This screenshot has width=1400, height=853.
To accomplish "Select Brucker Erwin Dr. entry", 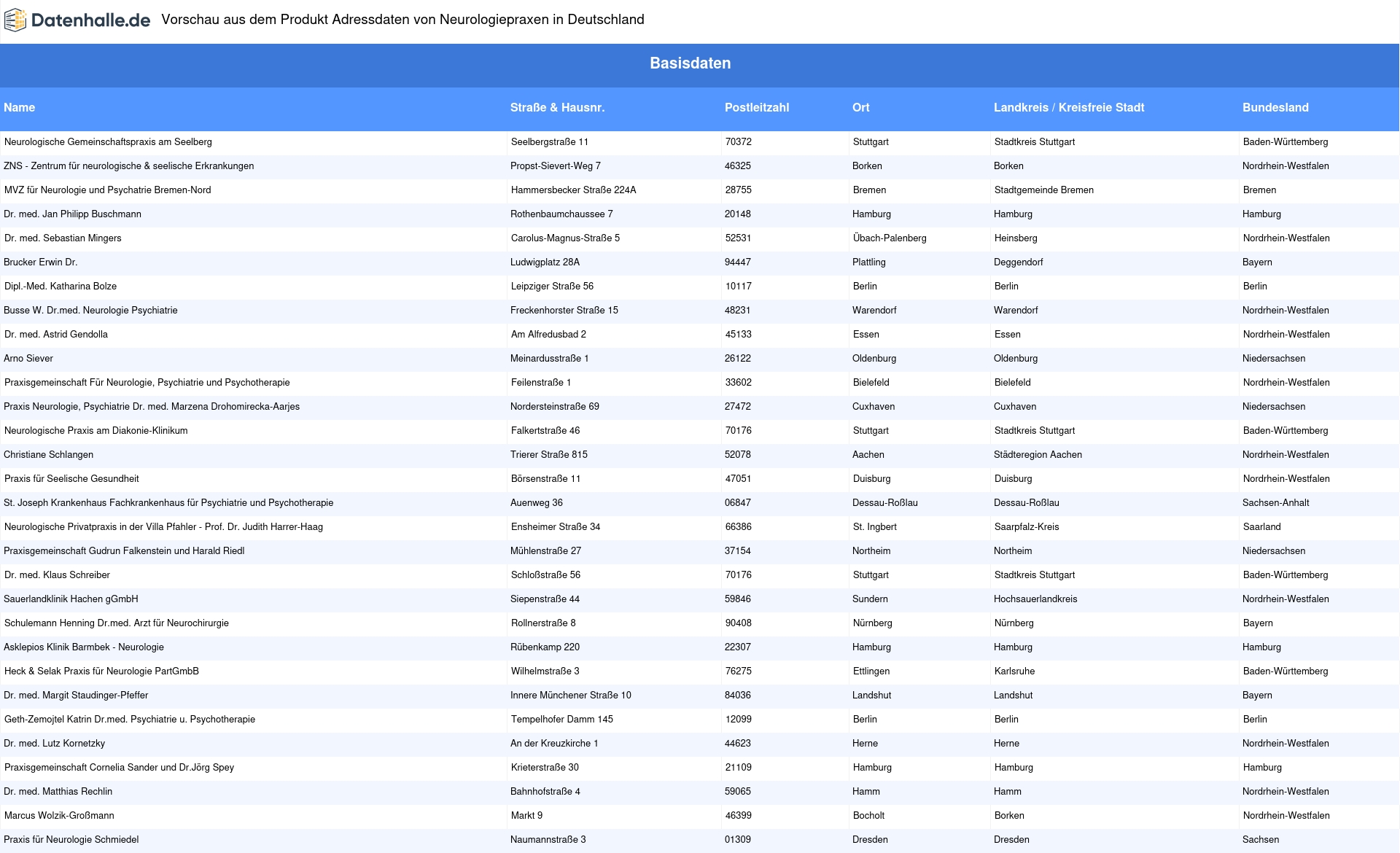I will click(x=40, y=262).
